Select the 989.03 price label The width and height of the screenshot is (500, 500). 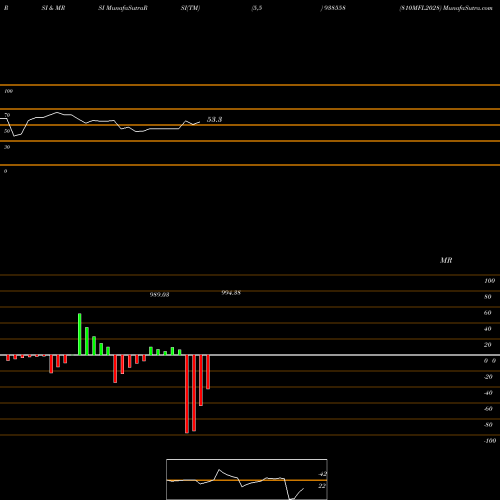pos(159,295)
